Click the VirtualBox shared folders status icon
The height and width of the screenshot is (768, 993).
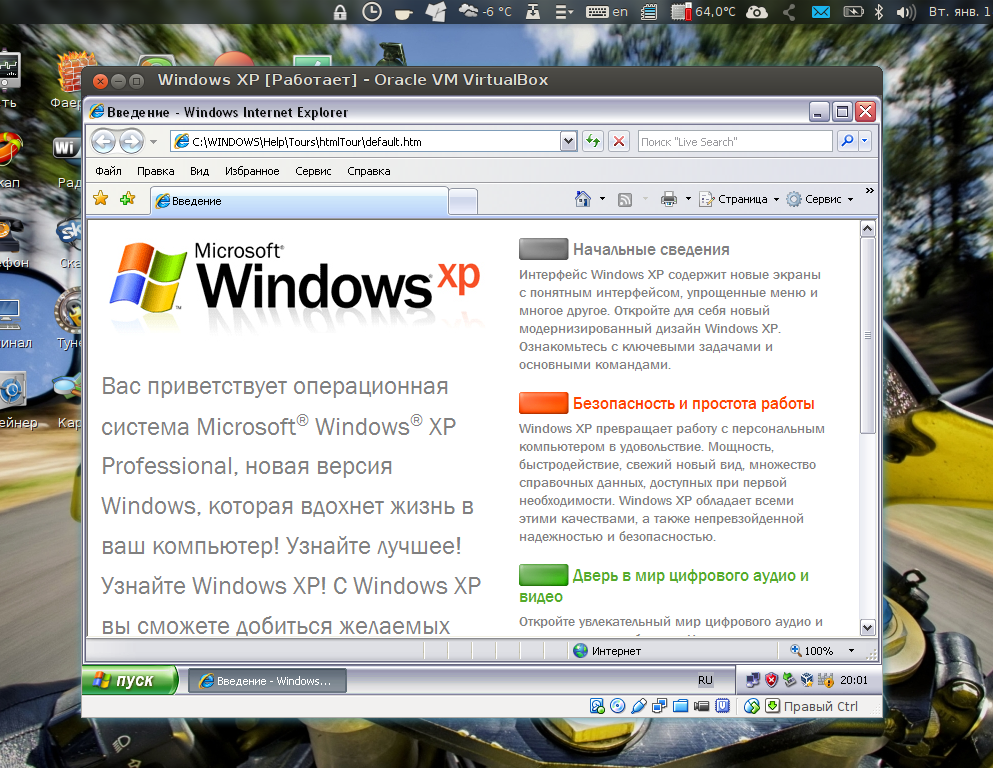[681, 706]
